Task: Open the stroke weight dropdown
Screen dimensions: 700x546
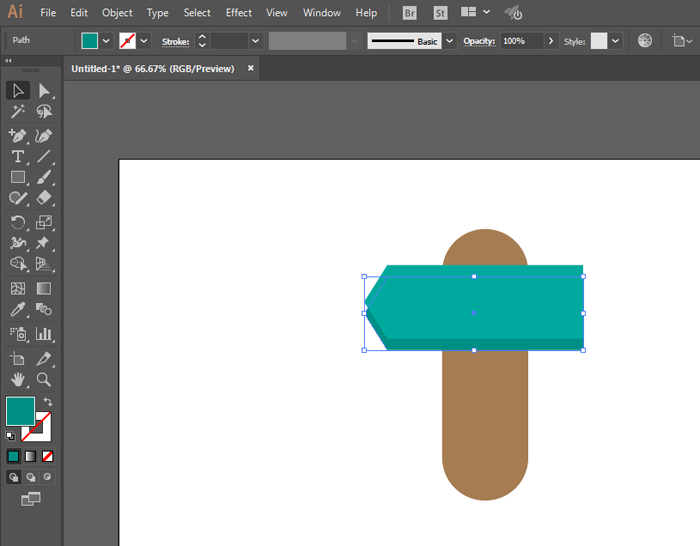Action: coord(255,41)
